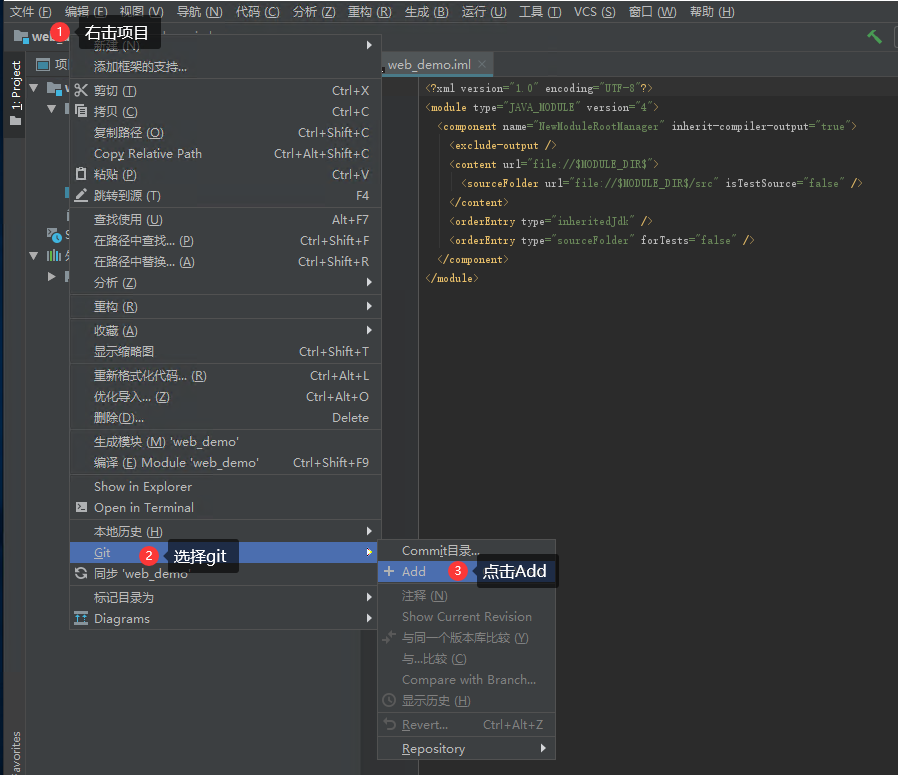Image resolution: width=898 pixels, height=775 pixels.
Task: Click the green build hammer icon
Action: tap(874, 37)
